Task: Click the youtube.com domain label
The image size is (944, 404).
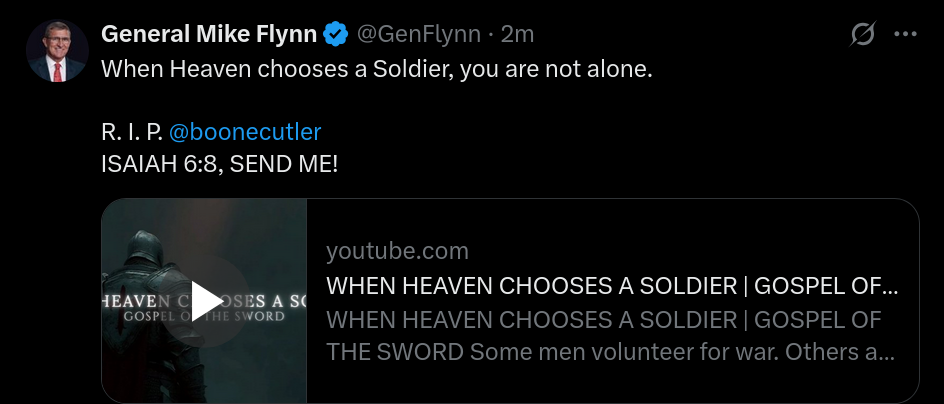Action: coord(397,251)
